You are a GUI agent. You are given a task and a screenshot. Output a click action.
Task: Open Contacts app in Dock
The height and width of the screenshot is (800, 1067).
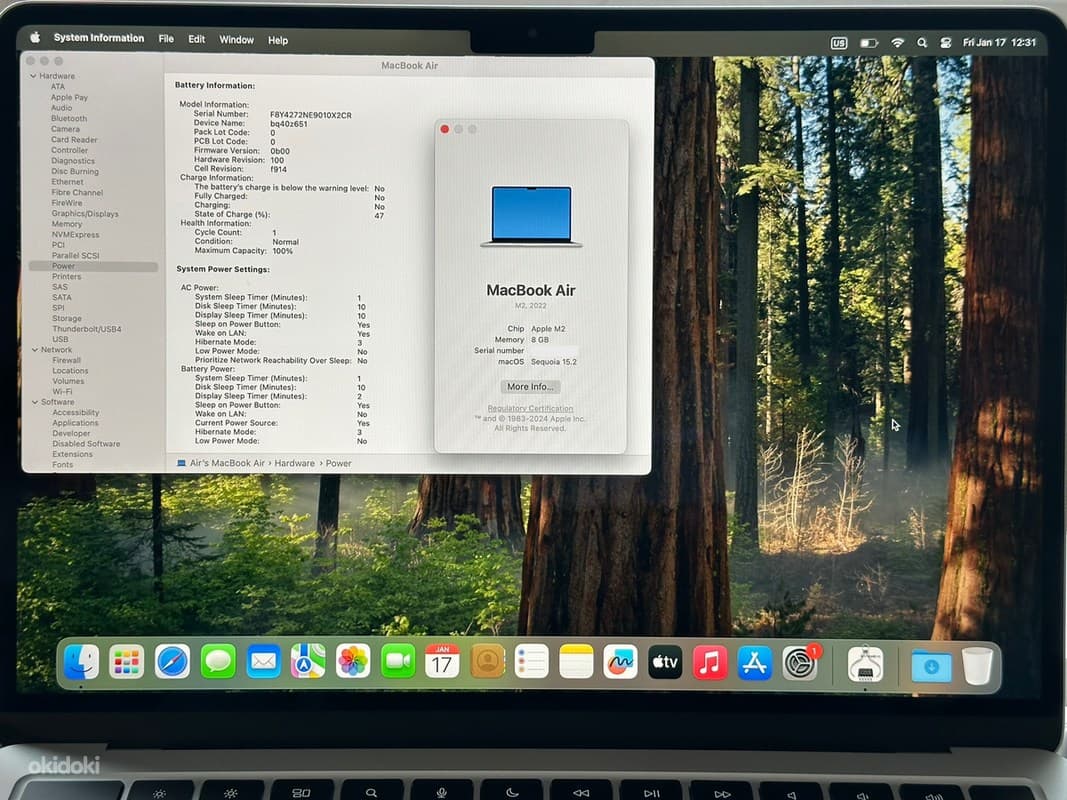point(487,662)
